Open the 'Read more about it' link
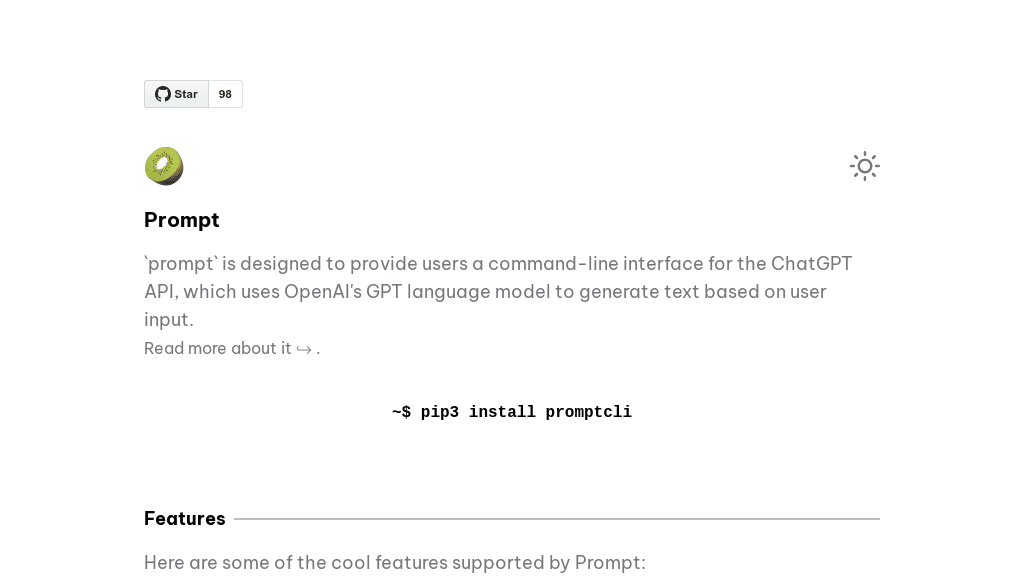Screen dimensions: 1024x576 pos(218,348)
